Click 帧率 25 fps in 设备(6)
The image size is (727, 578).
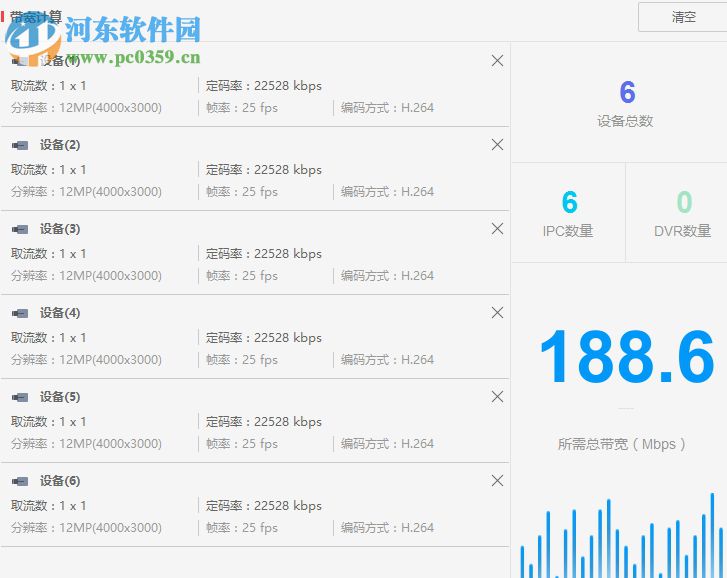[x=242, y=527]
